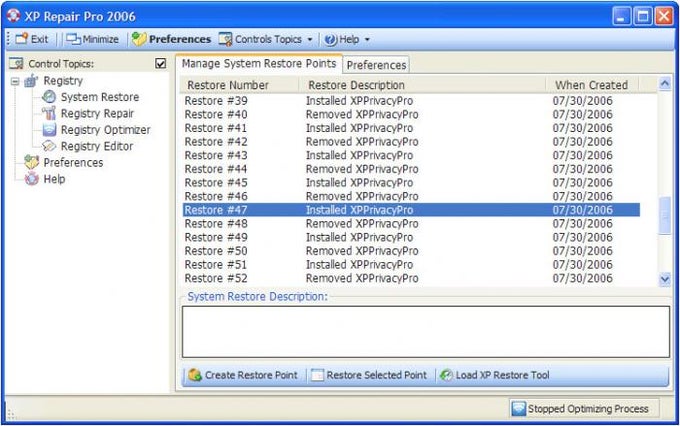Click the Restore Number column header
680x426 pixels.
[x=239, y=85]
